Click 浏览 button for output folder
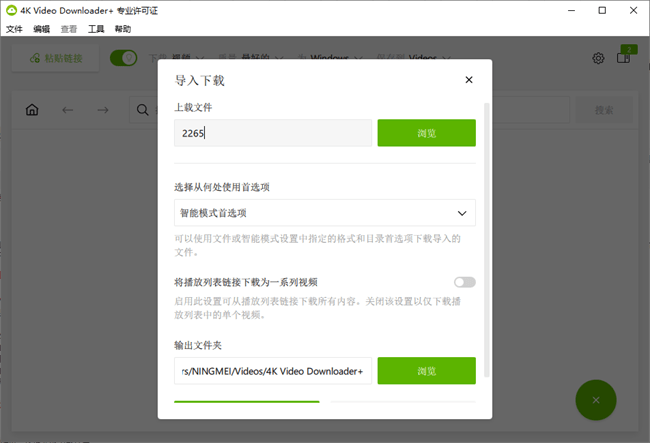This screenshot has height=443, width=650. [426, 371]
